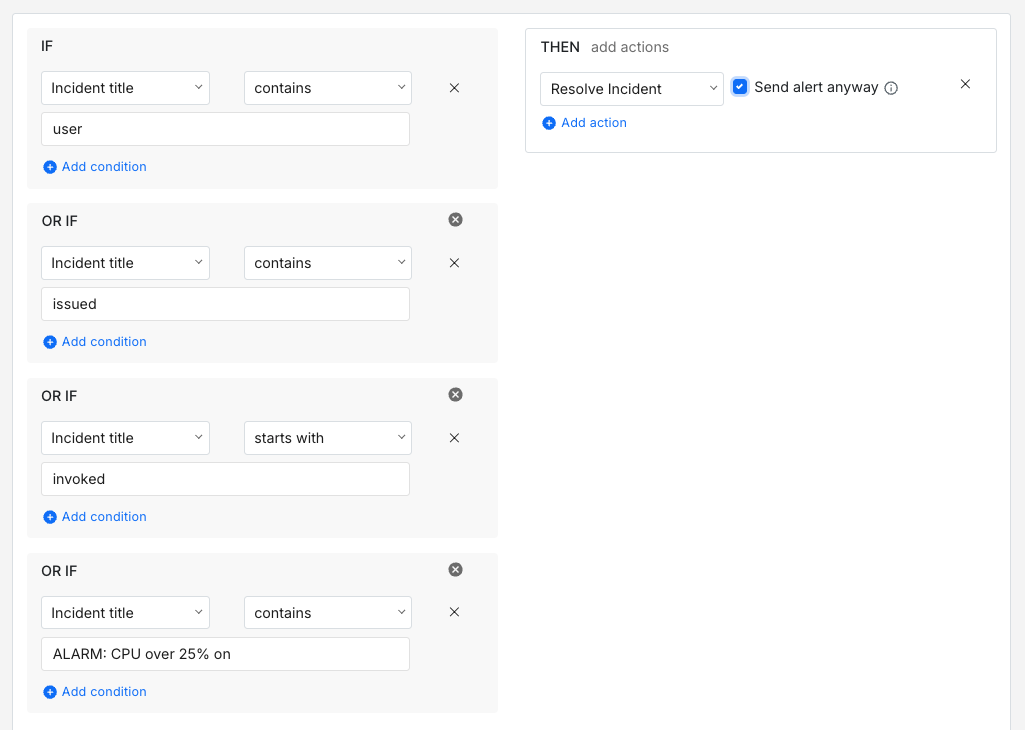Image resolution: width=1025 pixels, height=730 pixels.
Task: Remove the ALARM: CPU contains condition row
Action: (x=454, y=612)
